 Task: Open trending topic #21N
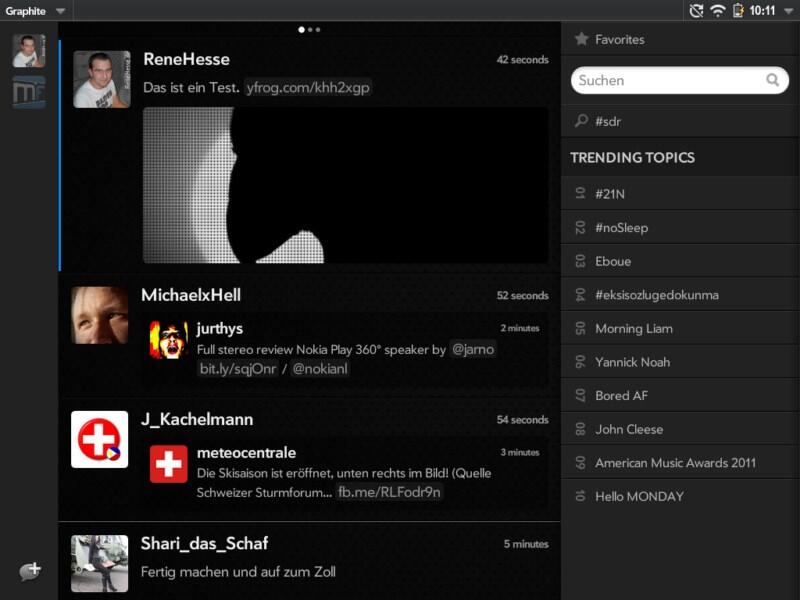point(680,194)
